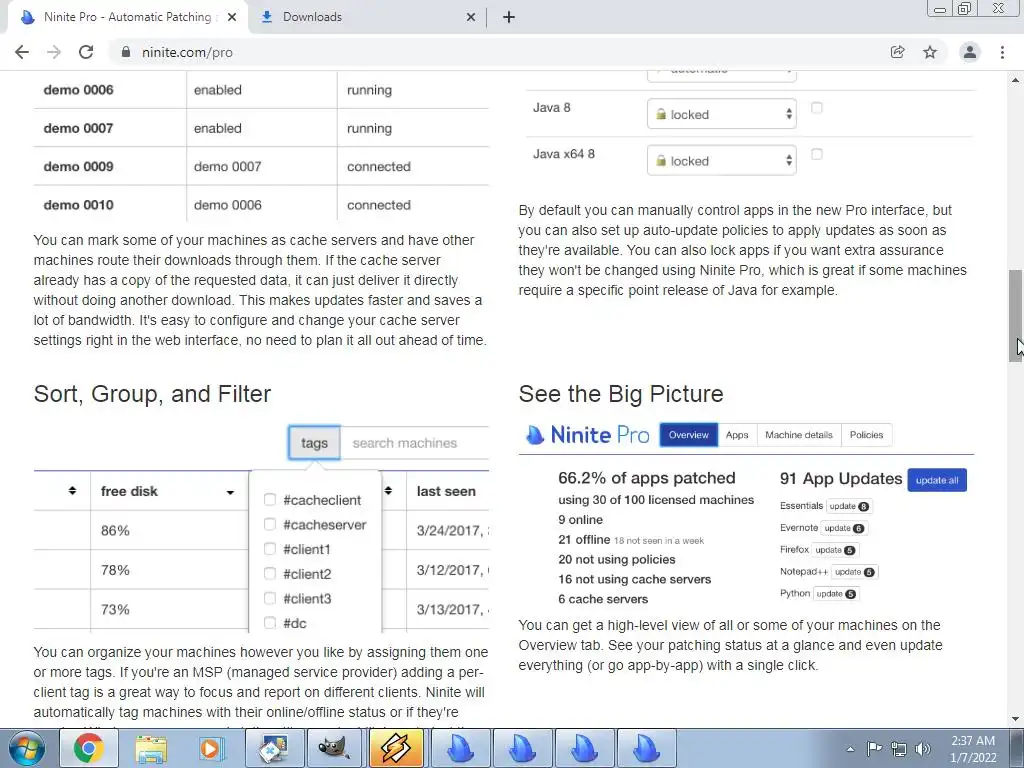Open Windows Media Player from the taskbar
1024x768 pixels.
pyautogui.click(x=212, y=748)
